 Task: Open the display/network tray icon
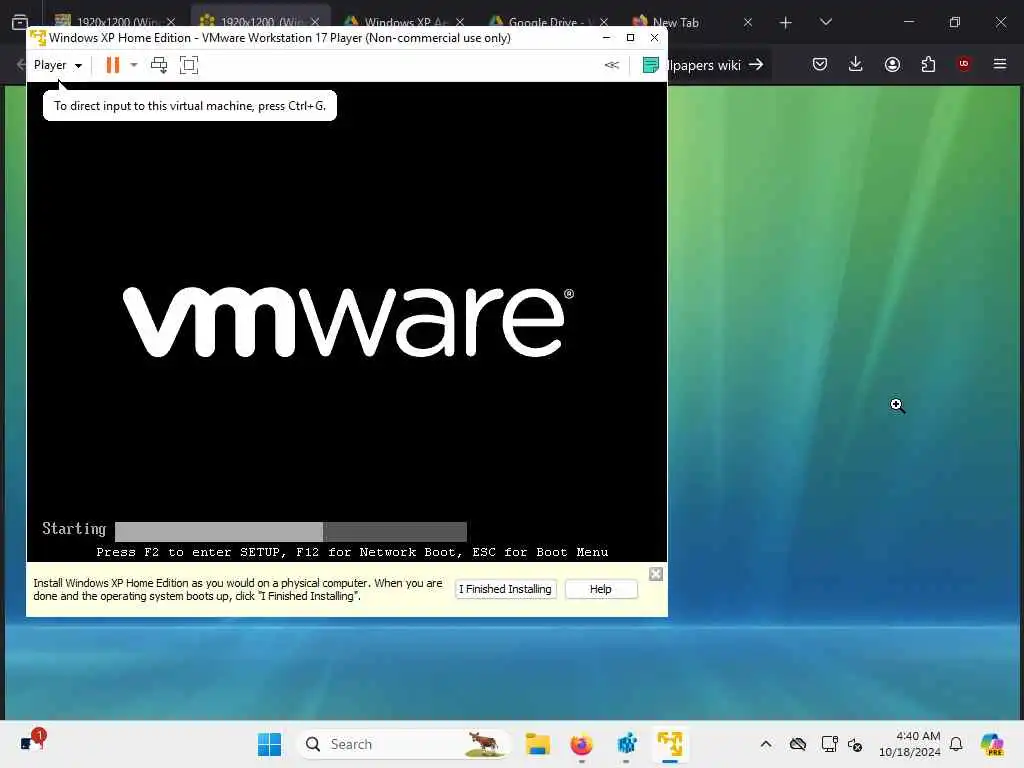[x=829, y=744]
